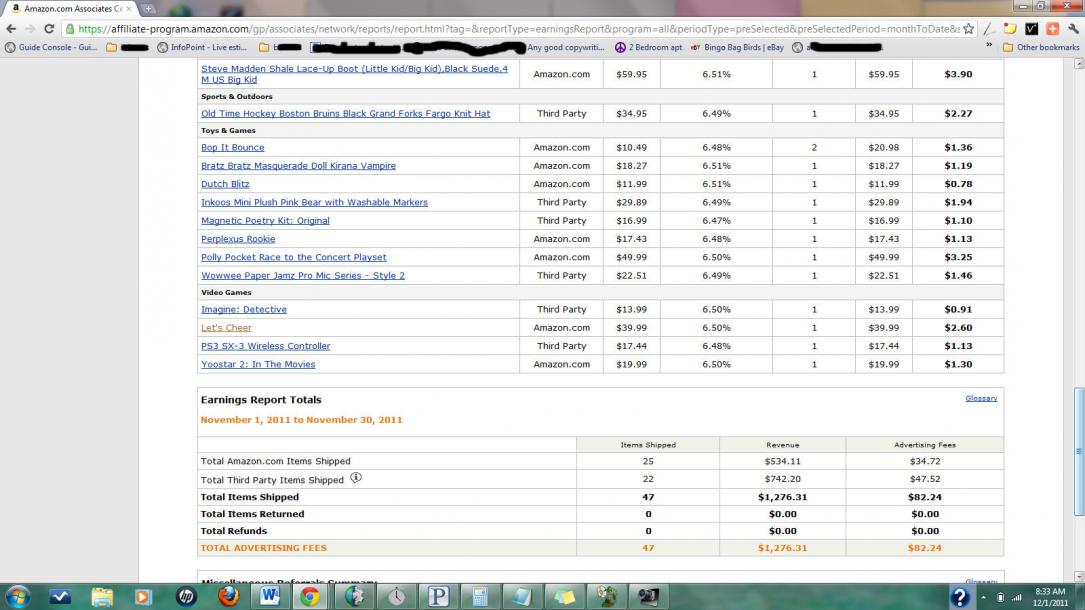
Task: Click the address bar URL field
Action: 518,29
